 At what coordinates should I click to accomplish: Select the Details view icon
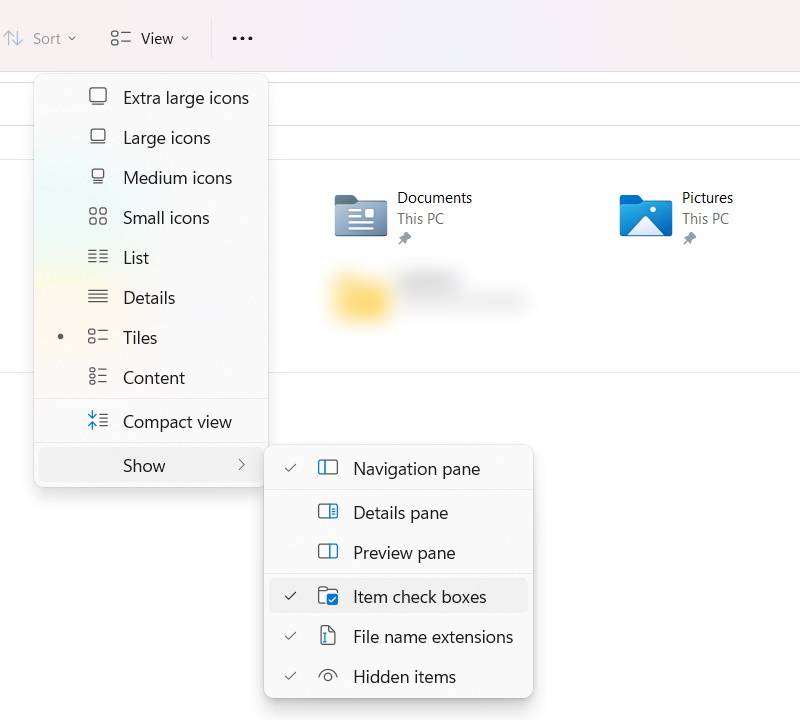pyautogui.click(x=148, y=297)
